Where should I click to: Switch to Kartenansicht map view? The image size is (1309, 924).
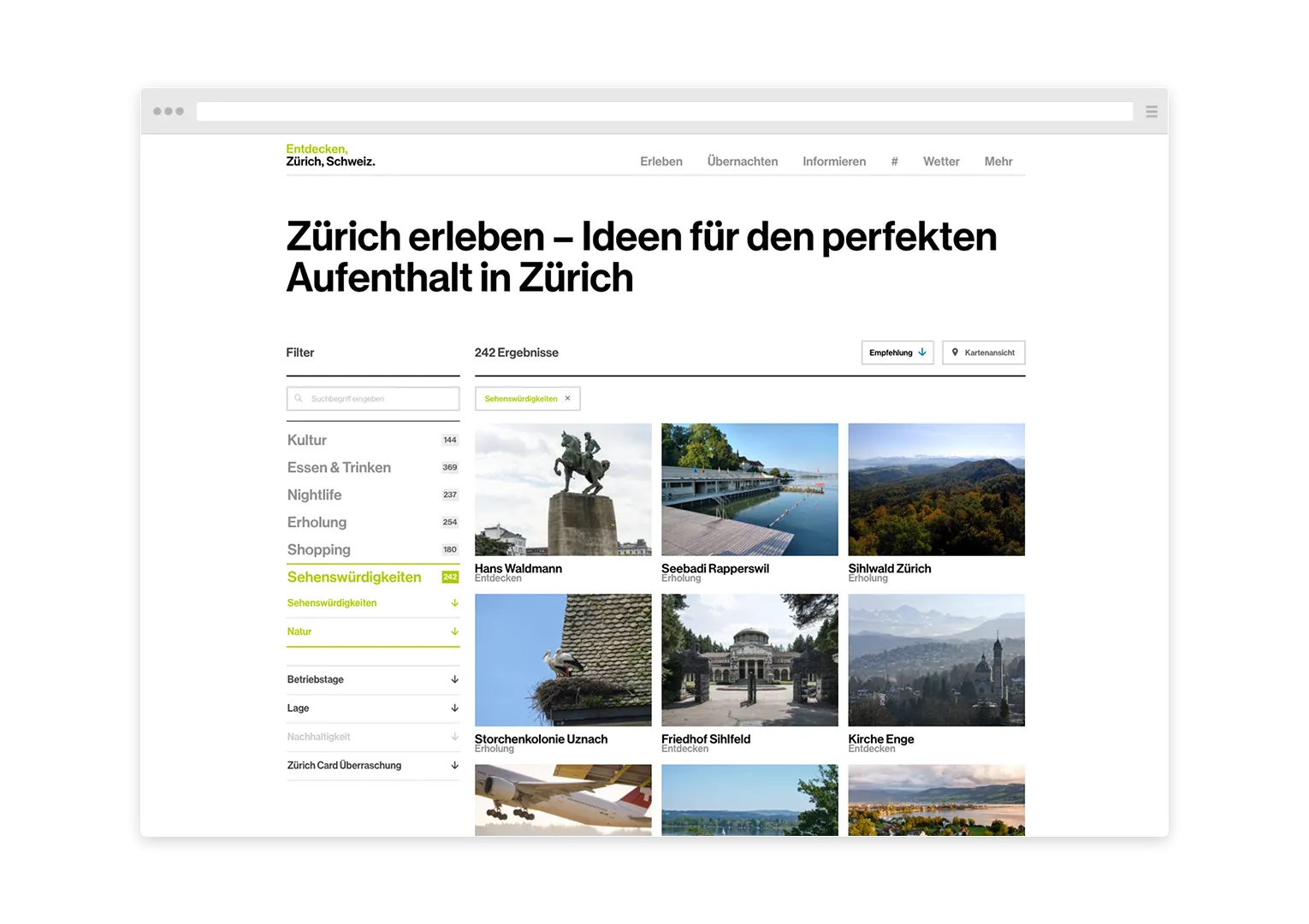[984, 352]
